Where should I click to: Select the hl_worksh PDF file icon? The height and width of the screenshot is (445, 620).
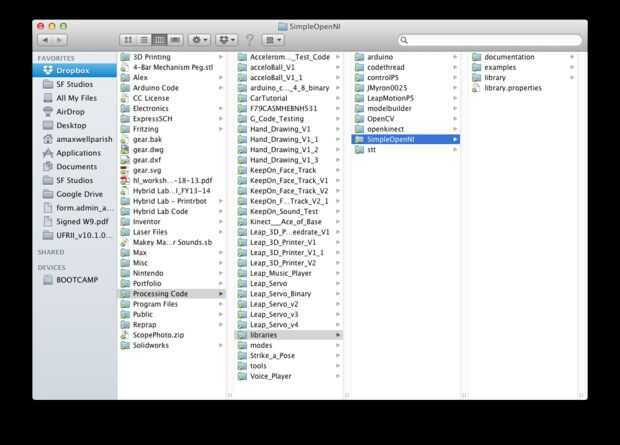[x=125, y=180]
